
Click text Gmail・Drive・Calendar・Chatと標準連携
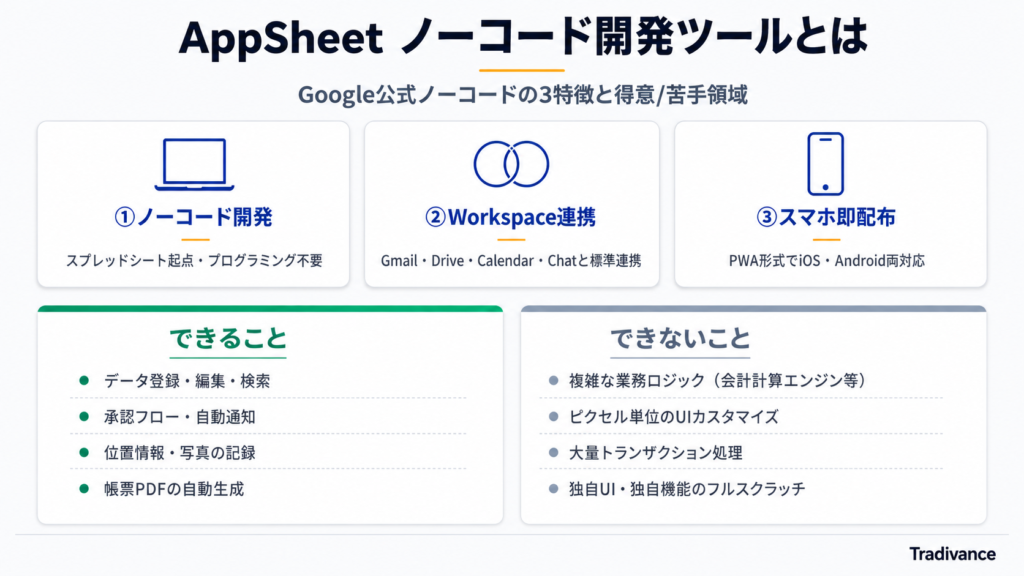[511, 261]
